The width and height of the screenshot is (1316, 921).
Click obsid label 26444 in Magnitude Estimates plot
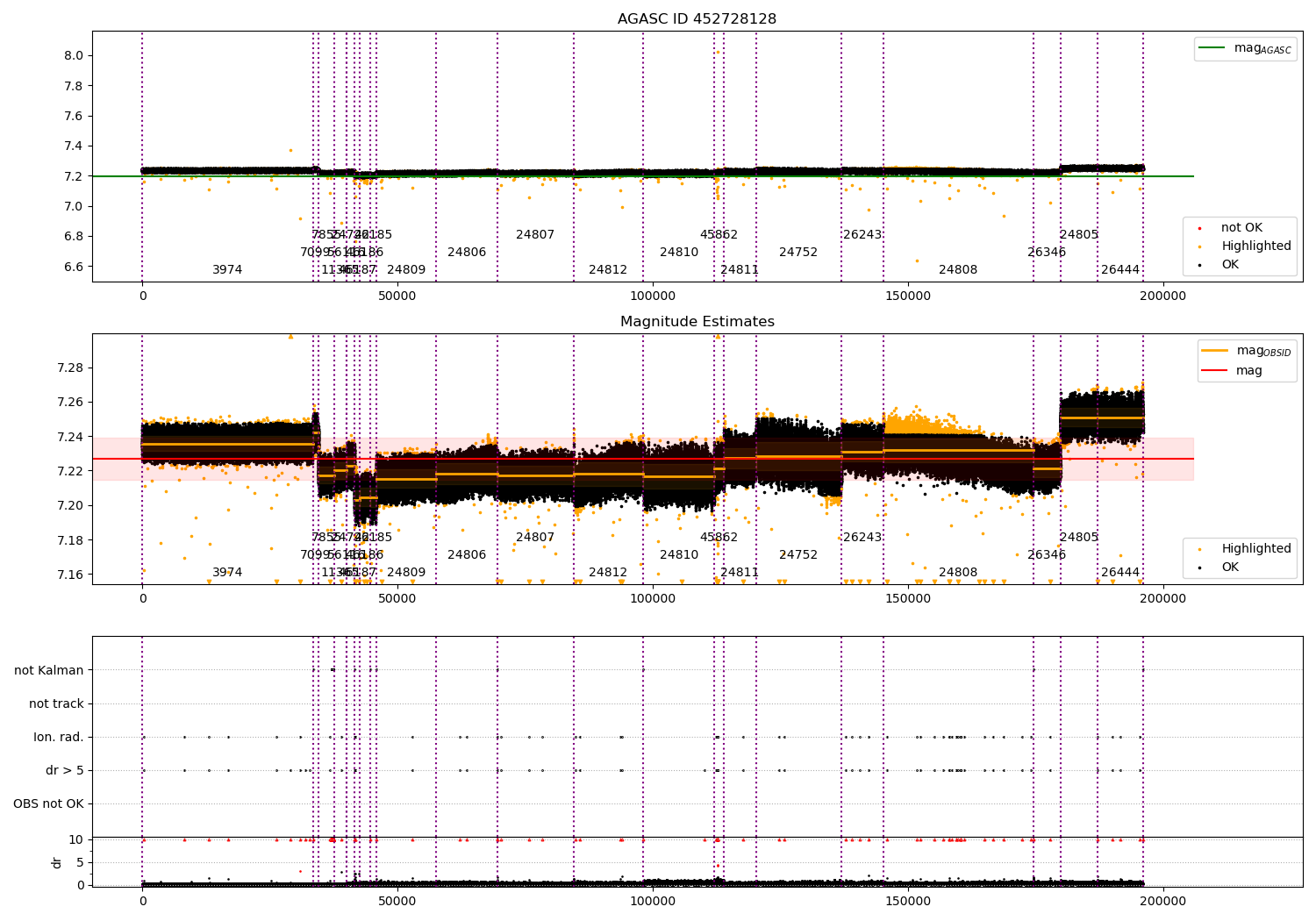pyautogui.click(x=1120, y=573)
